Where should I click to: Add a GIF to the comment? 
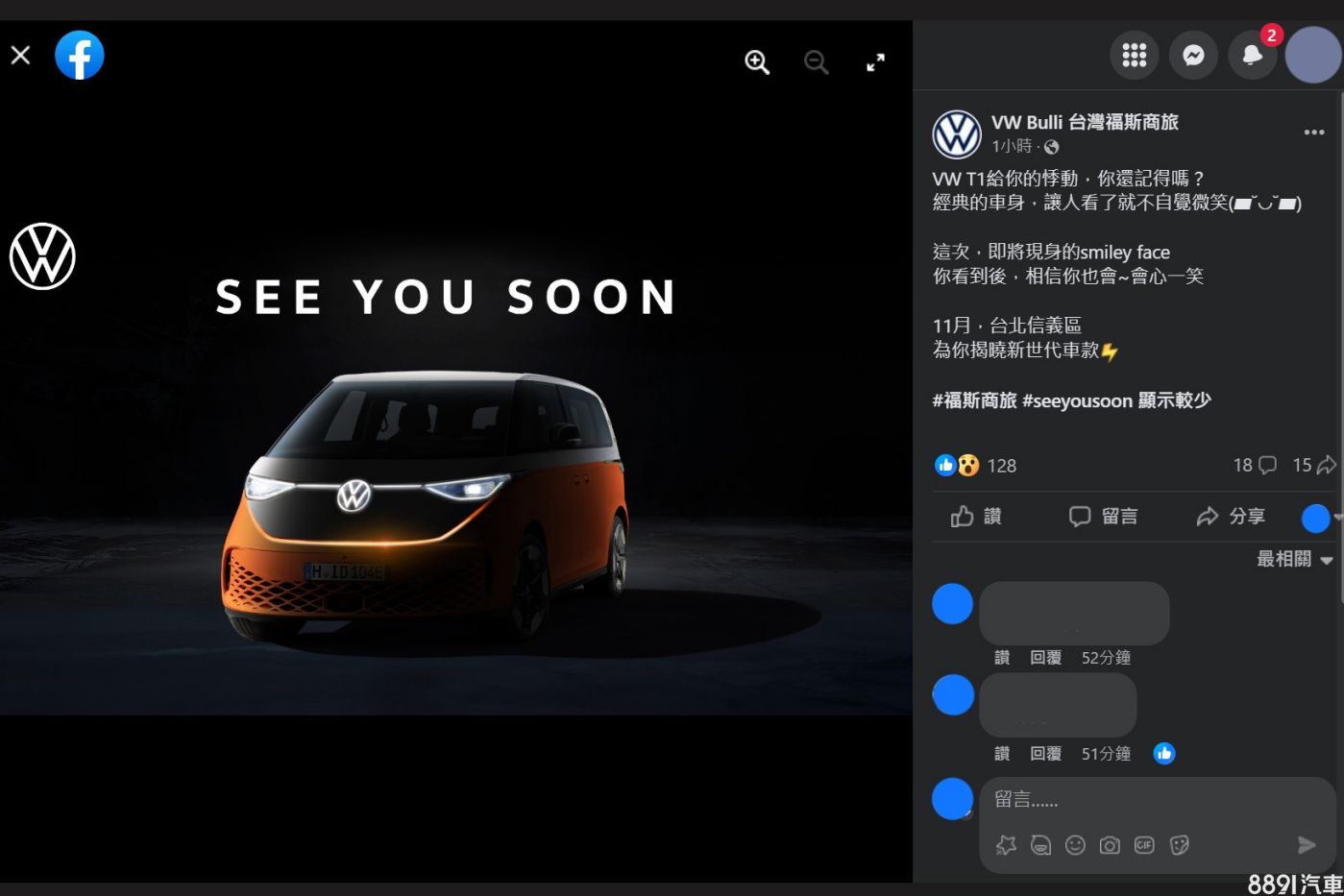coord(1144,845)
